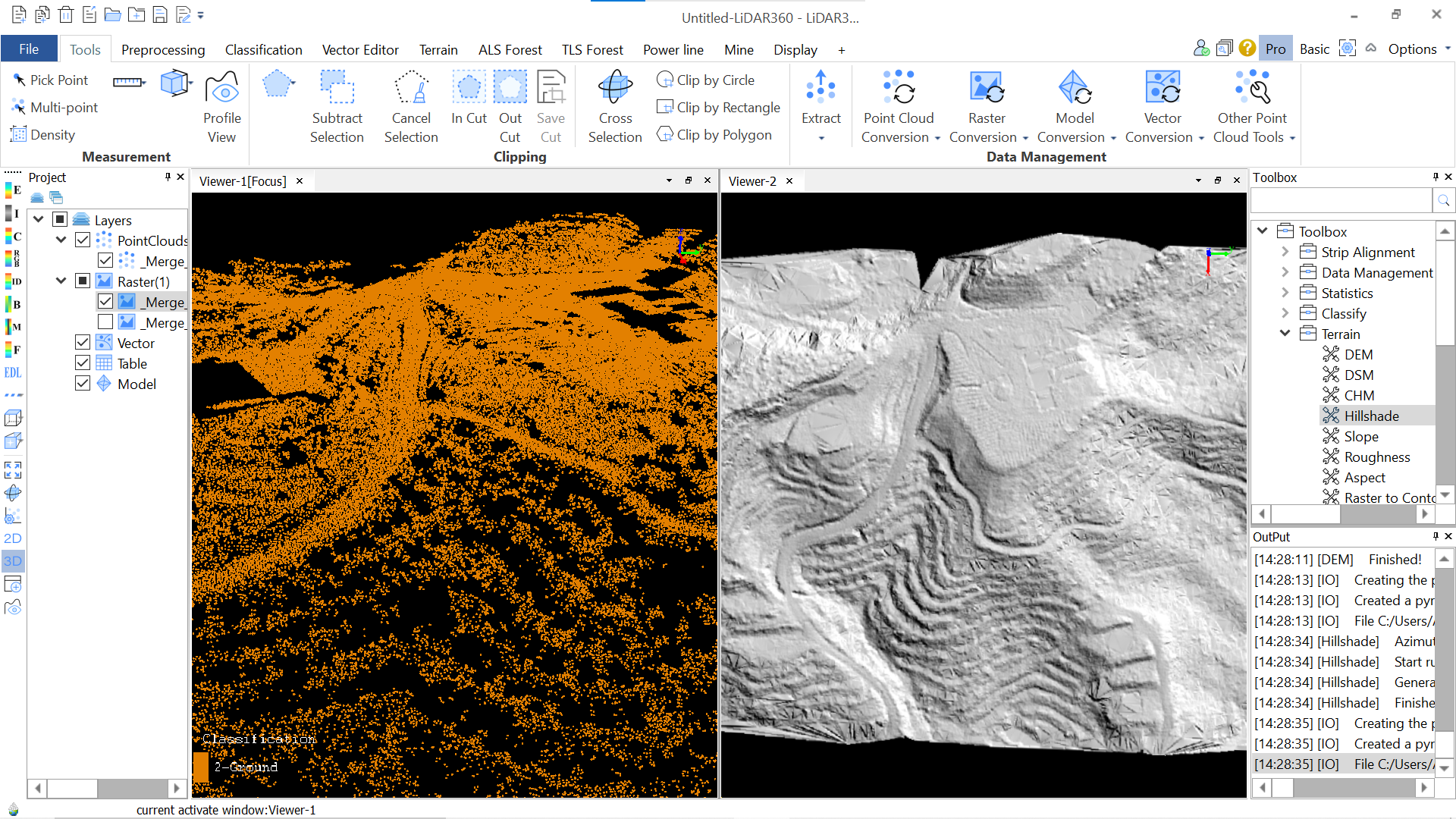This screenshot has height=819, width=1456.
Task: Open the Classification ribbon tab
Action: (263, 49)
